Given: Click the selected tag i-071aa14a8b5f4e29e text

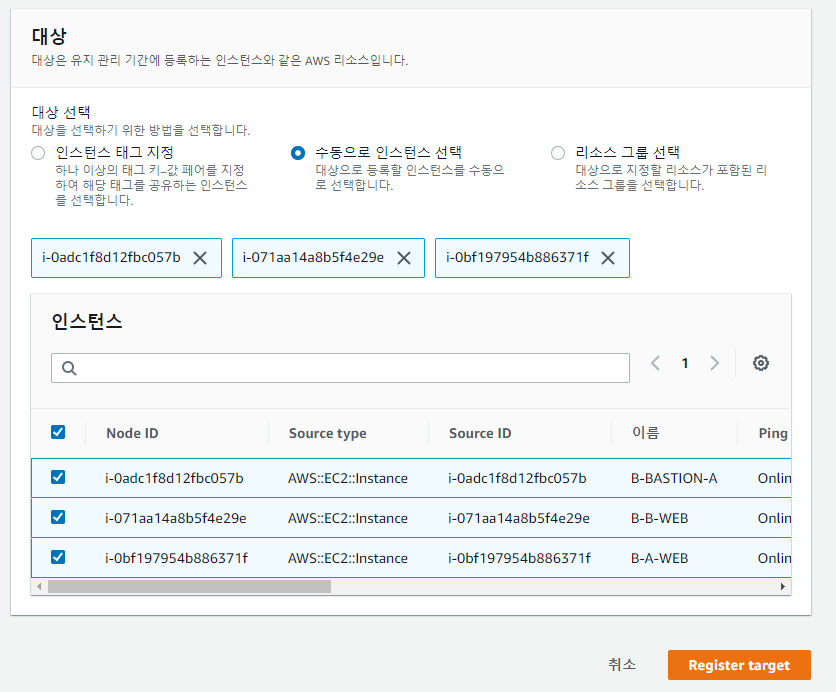Looking at the screenshot, I should [313, 258].
